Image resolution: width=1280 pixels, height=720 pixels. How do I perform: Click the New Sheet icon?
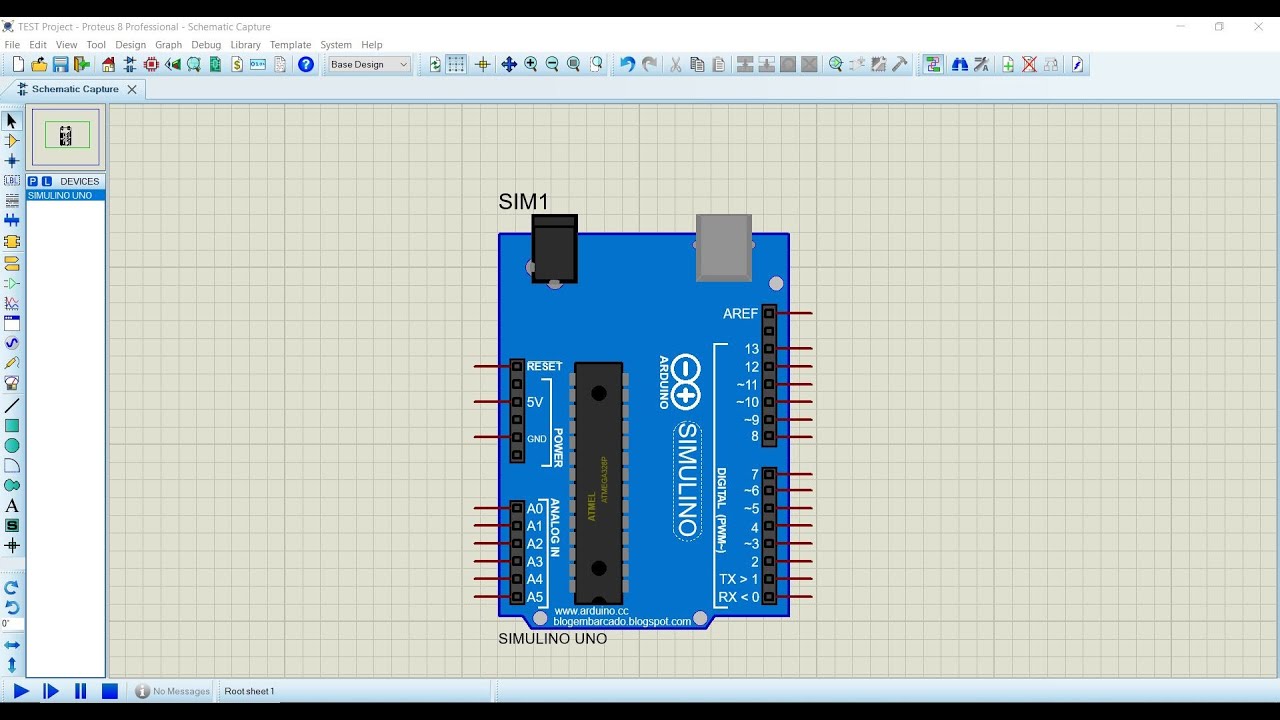1008,64
